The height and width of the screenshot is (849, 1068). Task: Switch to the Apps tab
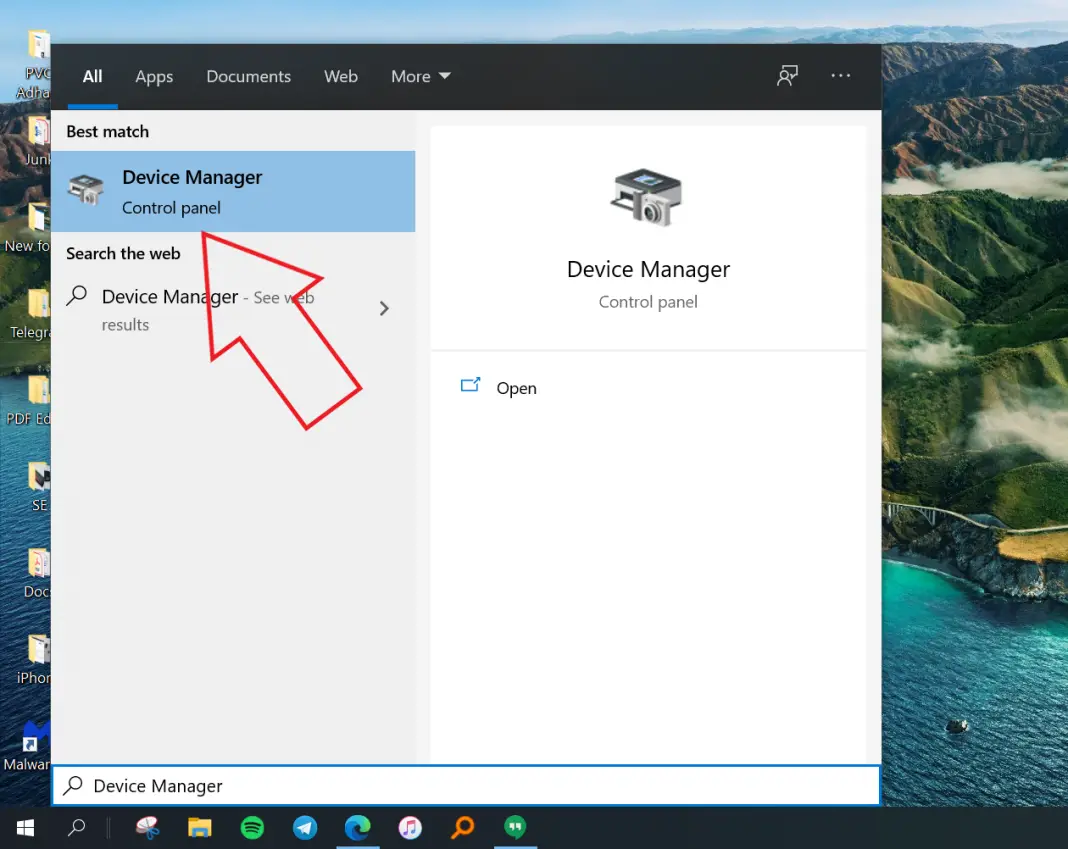tap(154, 76)
